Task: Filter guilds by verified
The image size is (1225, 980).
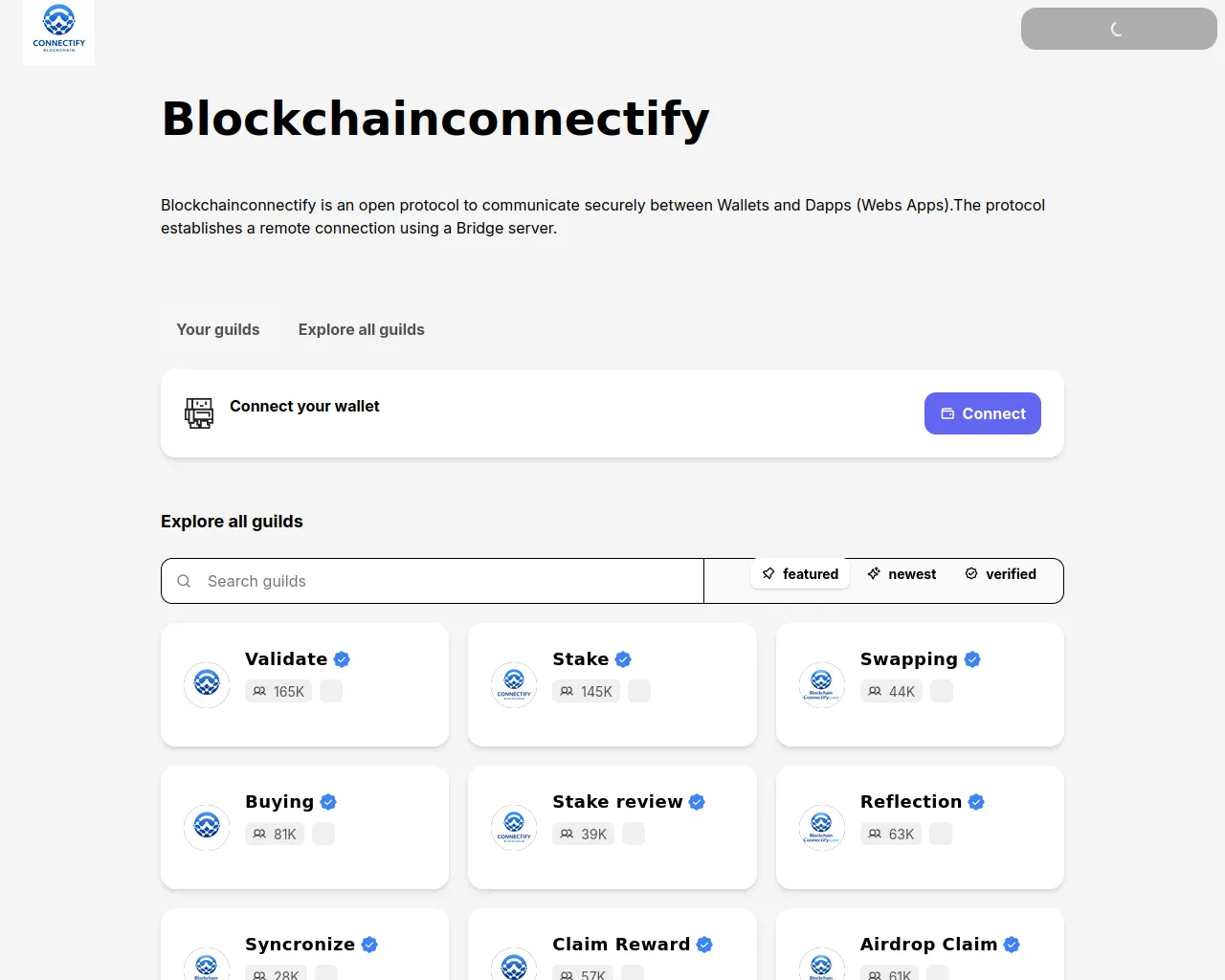Action: click(1001, 573)
